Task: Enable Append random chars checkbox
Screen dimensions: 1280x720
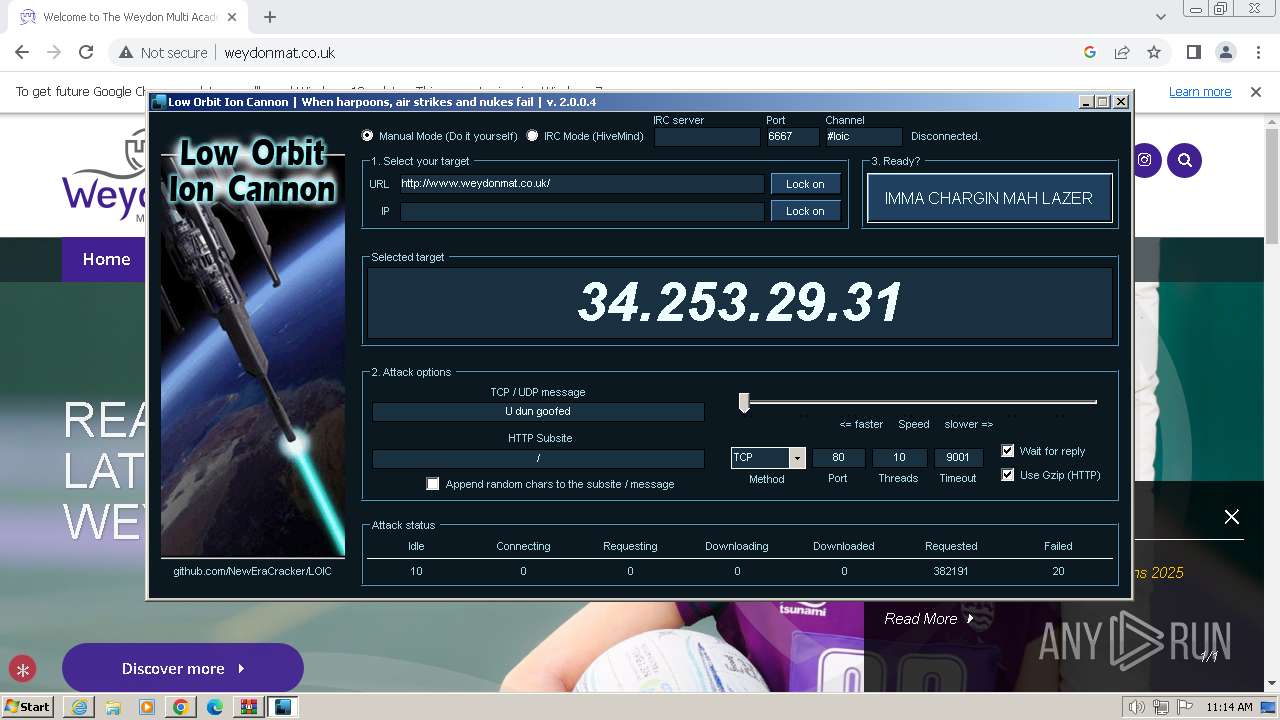Action: tap(433, 484)
